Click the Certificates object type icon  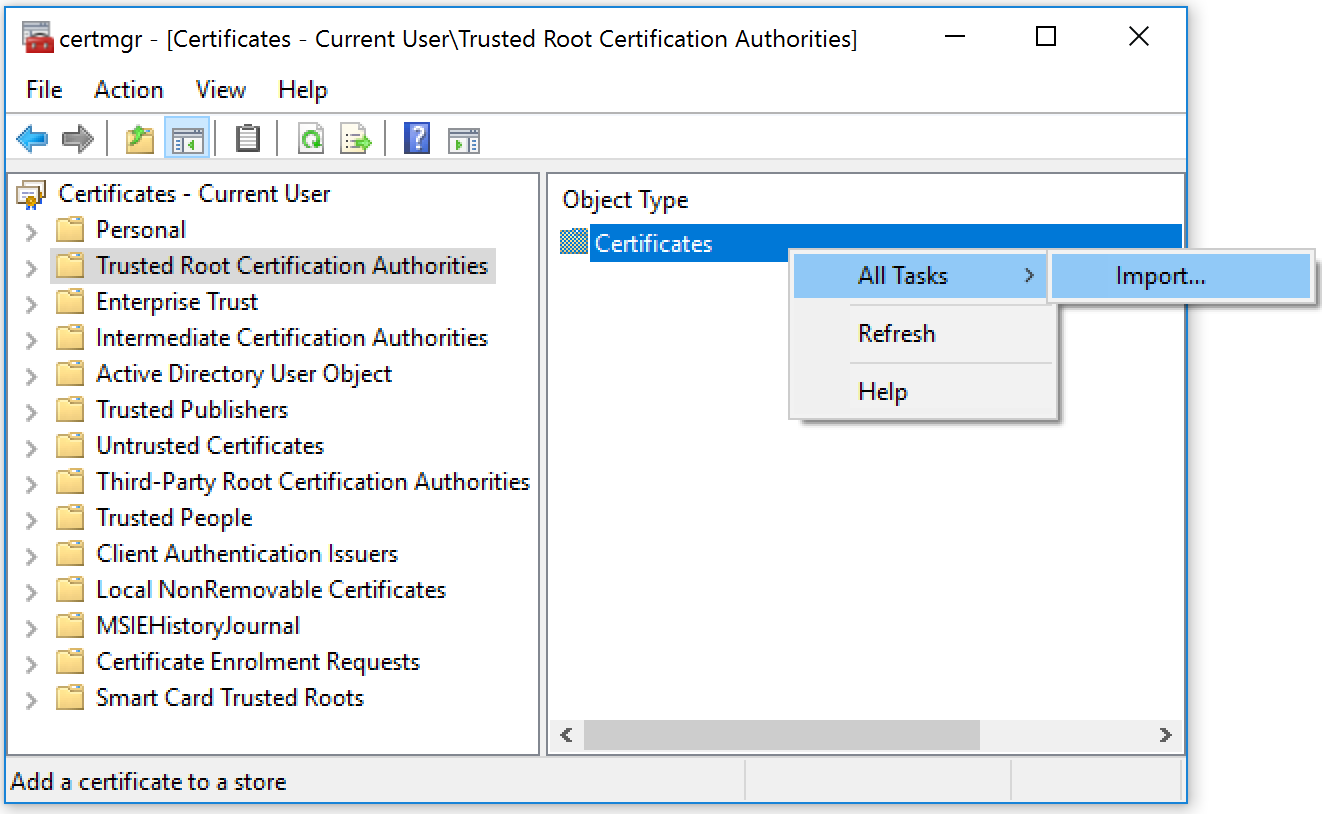574,242
